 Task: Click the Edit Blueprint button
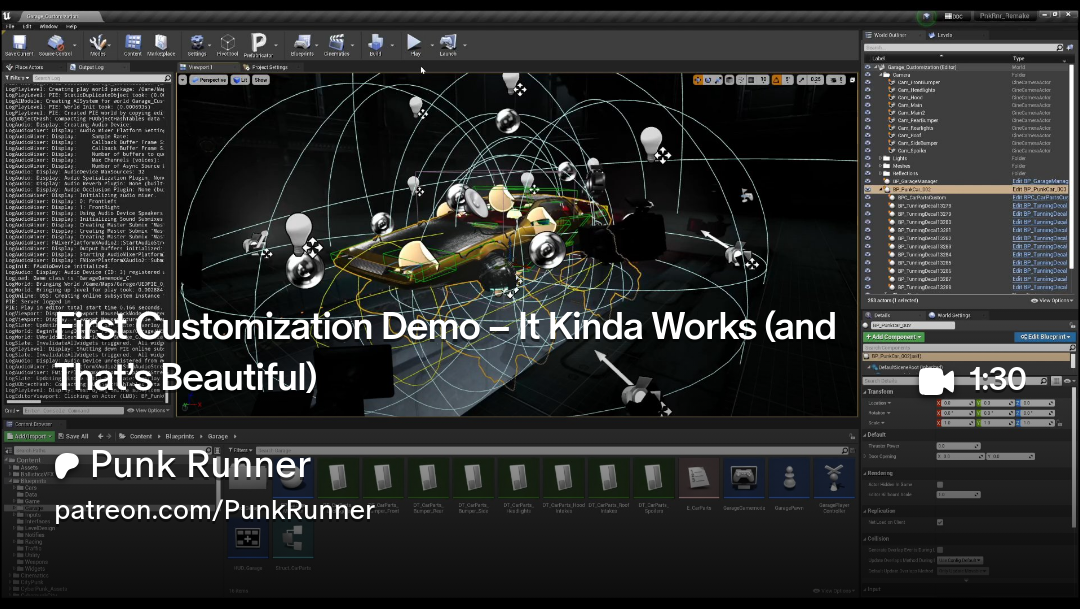tap(1045, 337)
